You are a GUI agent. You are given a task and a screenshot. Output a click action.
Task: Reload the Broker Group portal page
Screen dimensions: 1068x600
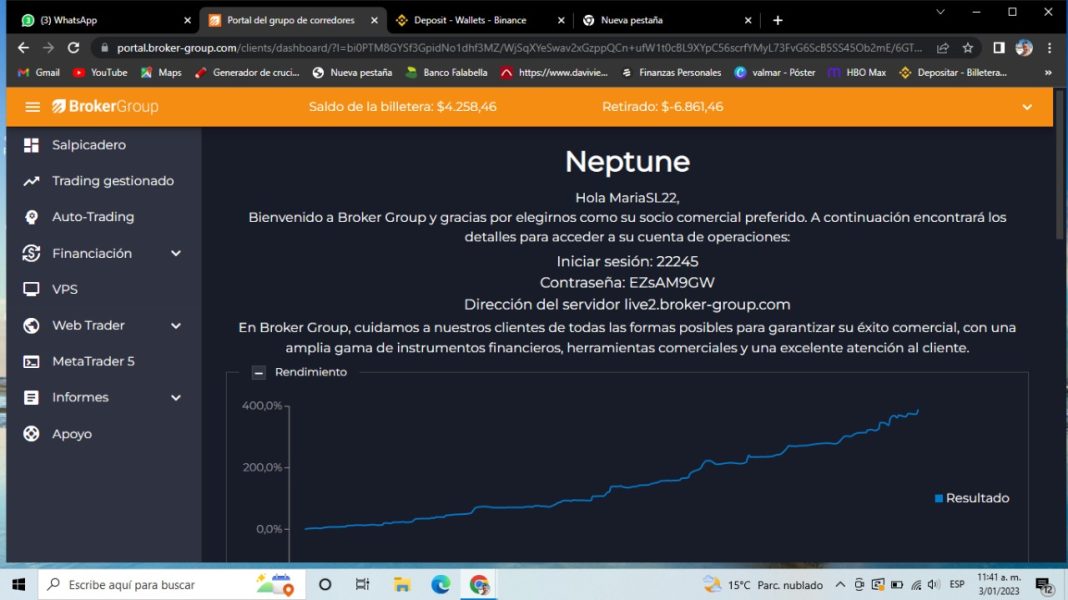[74, 48]
